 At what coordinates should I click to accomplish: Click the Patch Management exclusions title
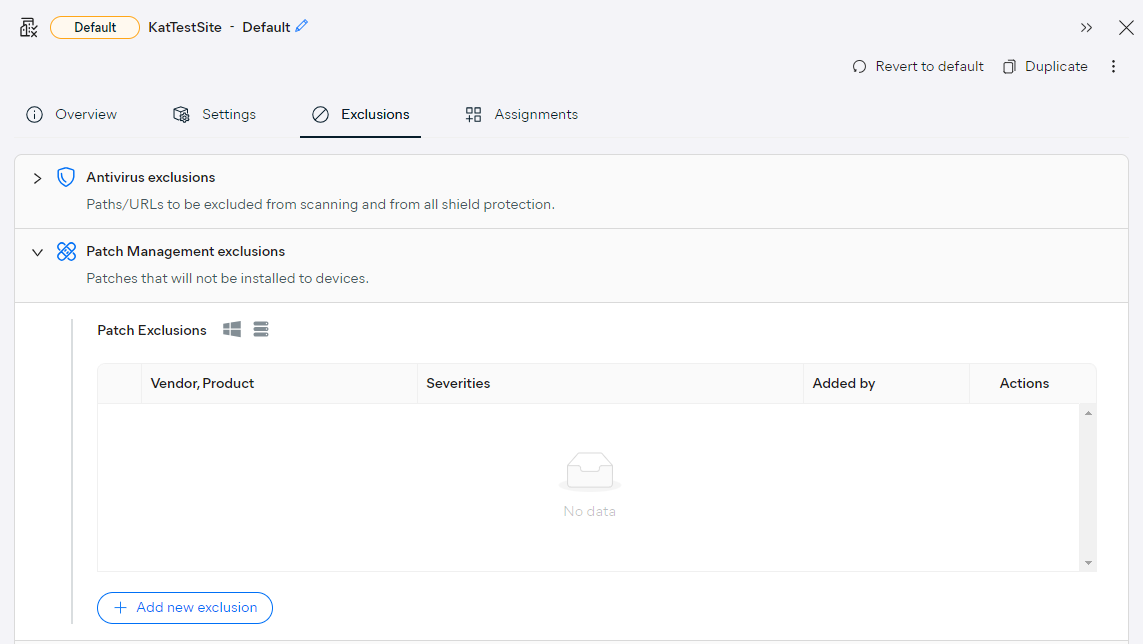click(186, 252)
